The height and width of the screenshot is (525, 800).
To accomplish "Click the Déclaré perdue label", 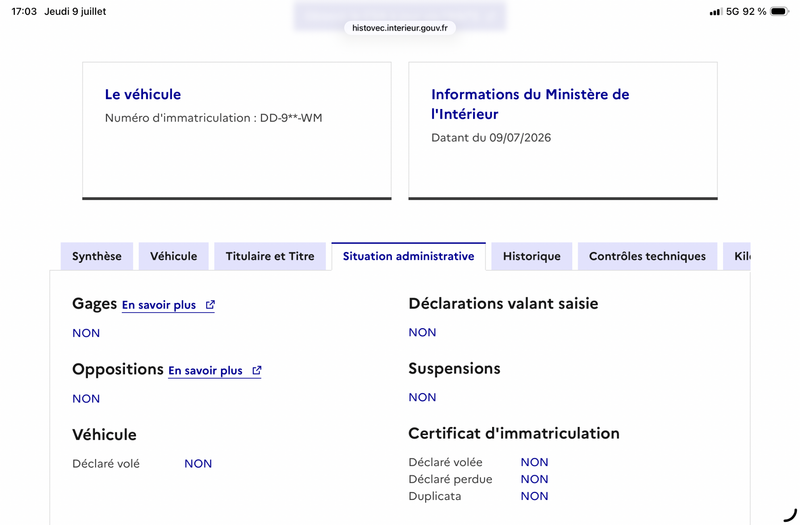I will [450, 479].
